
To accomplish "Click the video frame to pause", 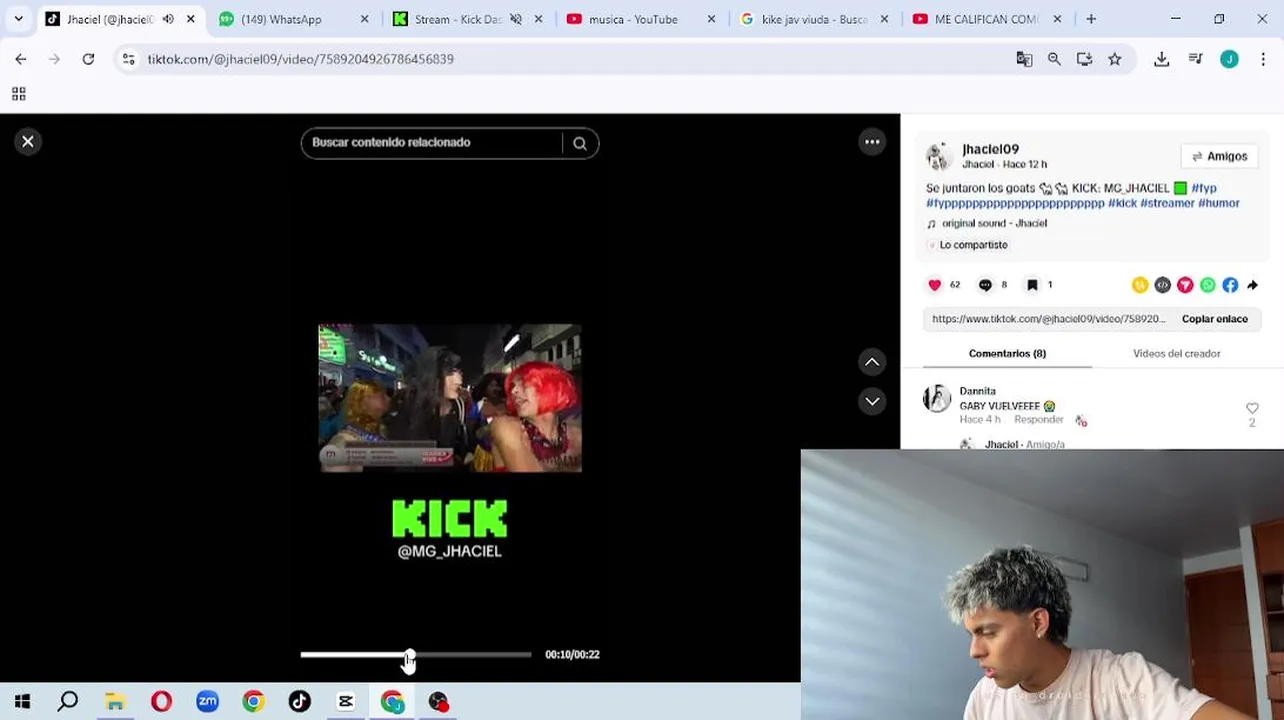I will [x=450, y=398].
